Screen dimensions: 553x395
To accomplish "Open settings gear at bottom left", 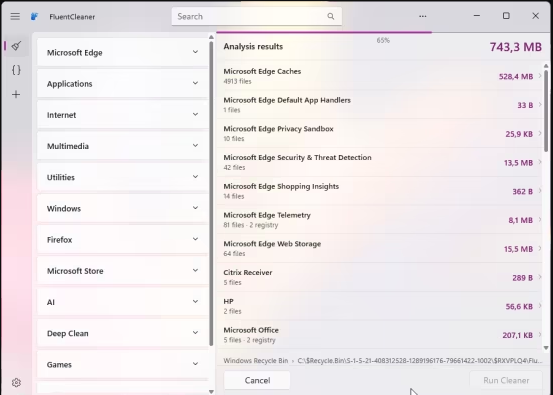I will tap(16, 383).
